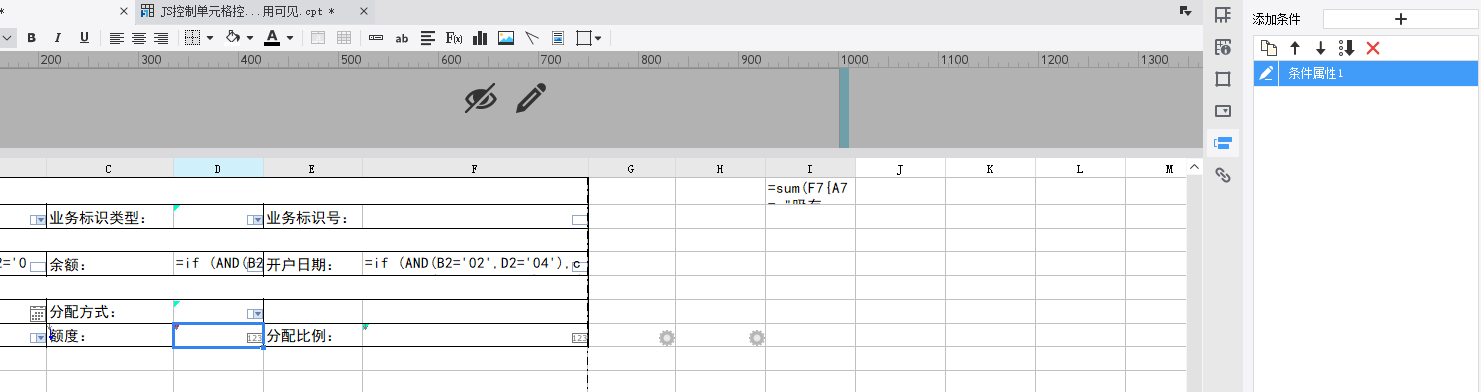Select column header F
Viewport: 1481px width, 392px height.
tap(475, 169)
